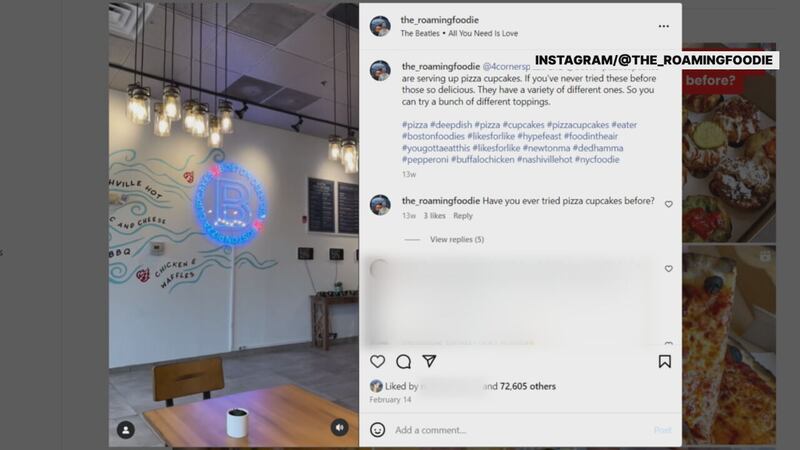
Task: Open the #bostonfoodies hashtag
Action: [x=433, y=136]
